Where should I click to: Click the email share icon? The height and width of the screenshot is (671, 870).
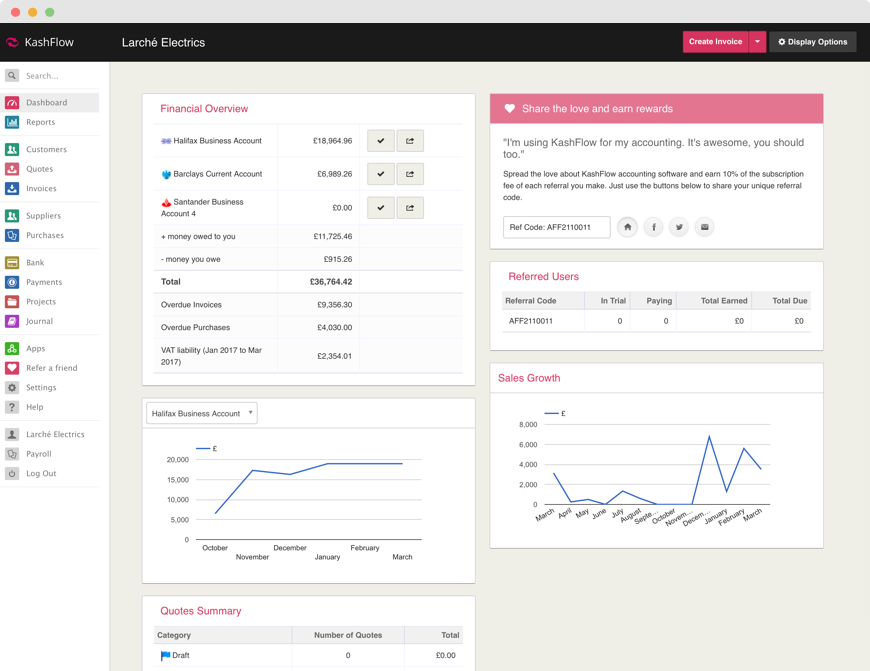705,227
